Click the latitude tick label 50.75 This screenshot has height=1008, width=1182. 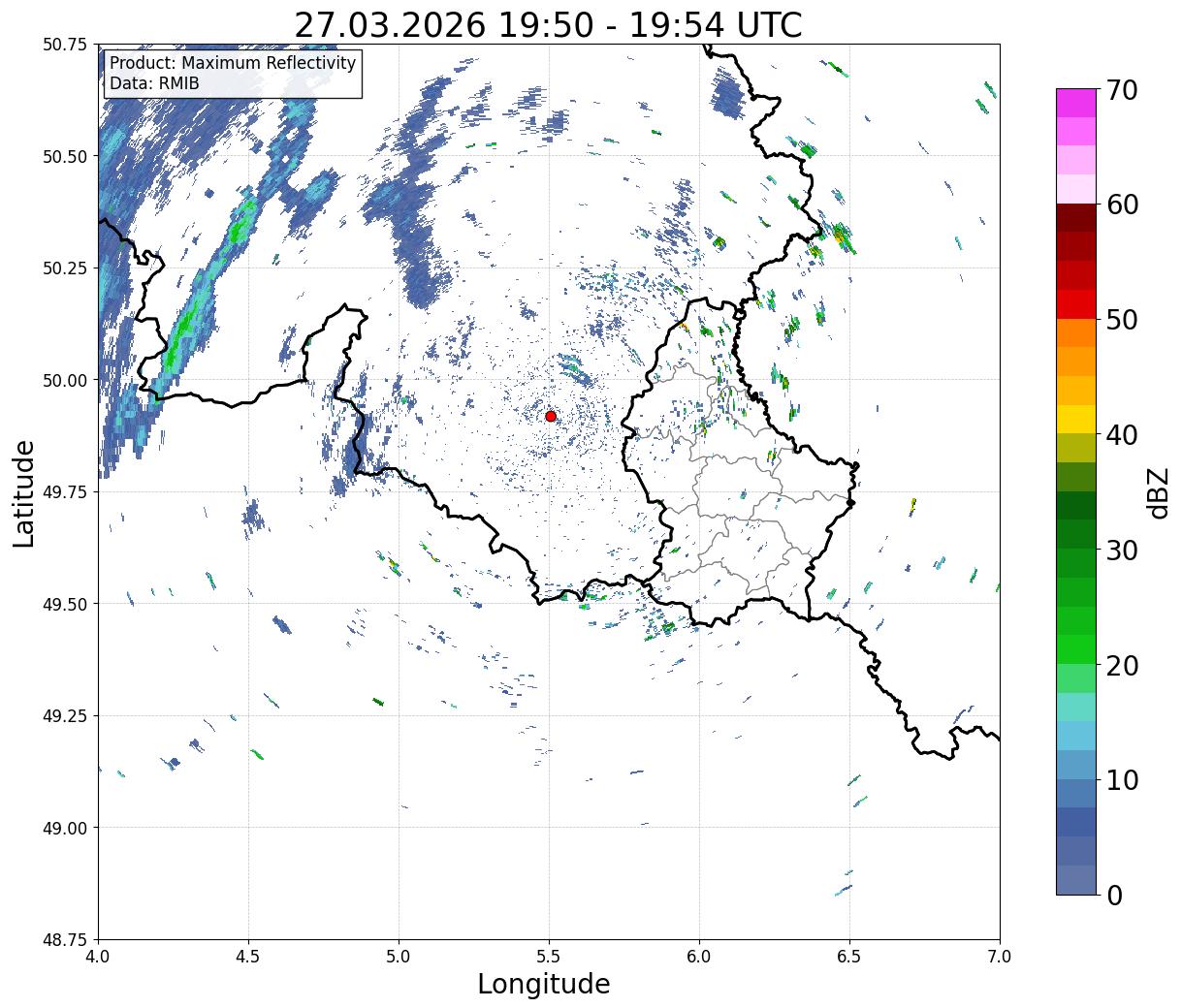65,45
